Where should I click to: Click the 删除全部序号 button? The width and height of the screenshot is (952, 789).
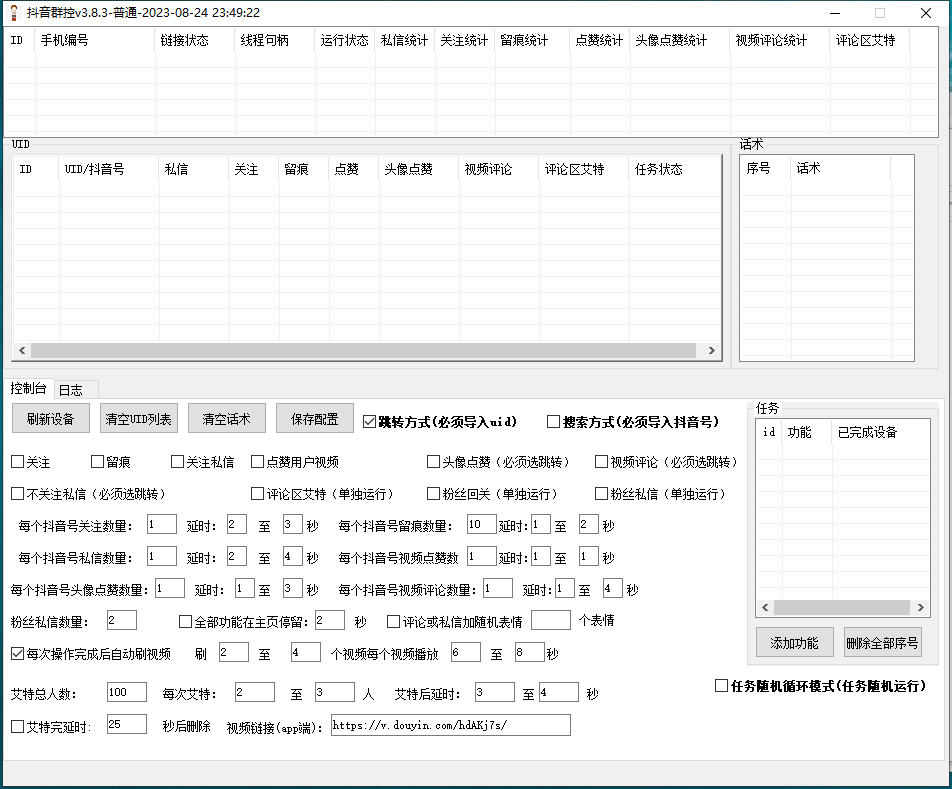click(881, 643)
